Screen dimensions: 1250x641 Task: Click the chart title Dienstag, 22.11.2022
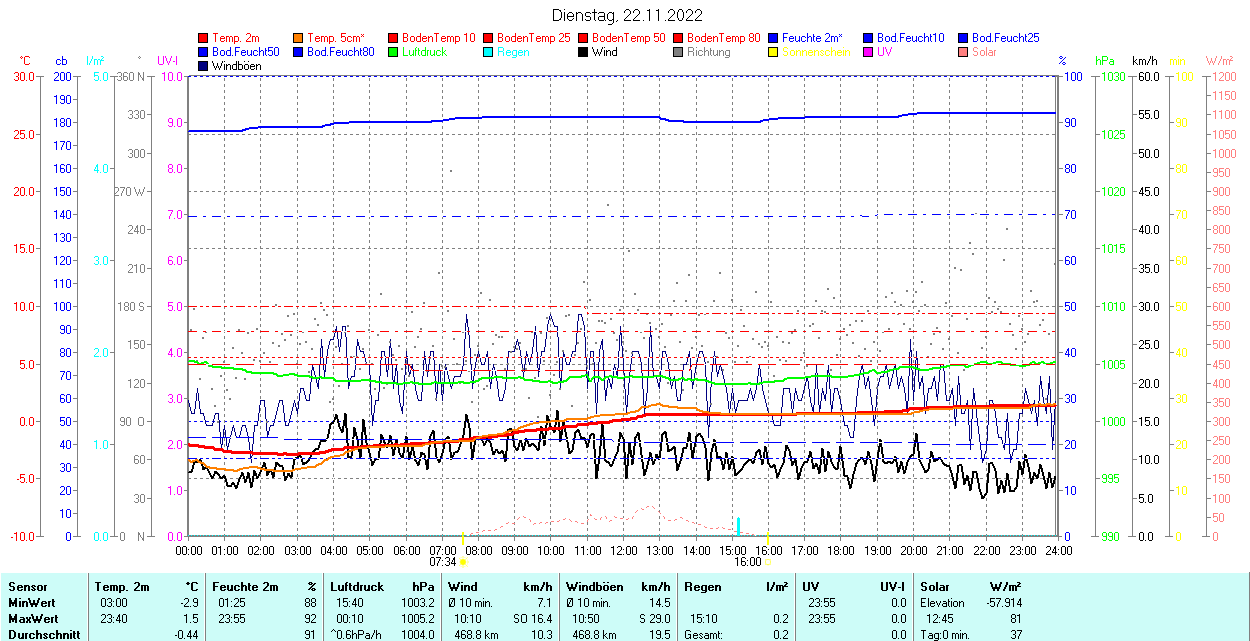click(x=627, y=15)
